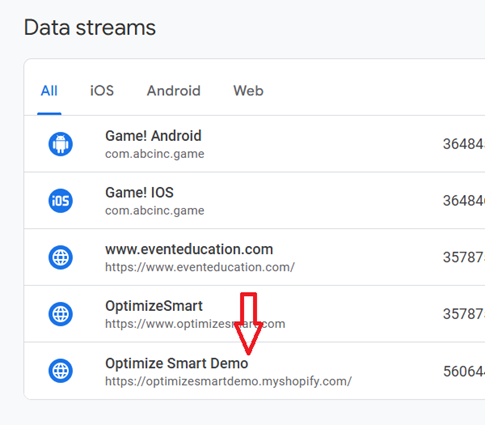This screenshot has width=485, height=425.
Task: Click stream ID in www.eventeducation.com row
Action: (464, 257)
